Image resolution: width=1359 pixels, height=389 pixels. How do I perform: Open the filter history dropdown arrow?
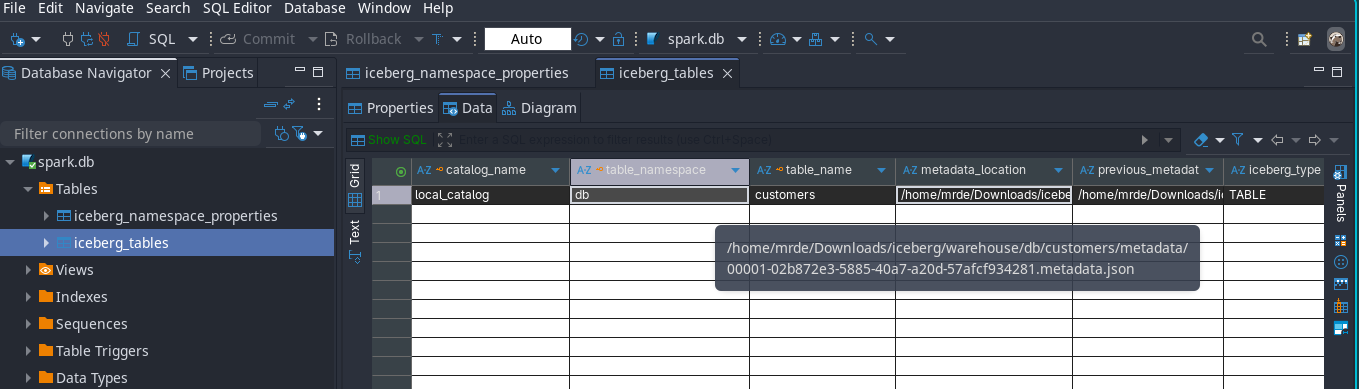(x=1169, y=140)
